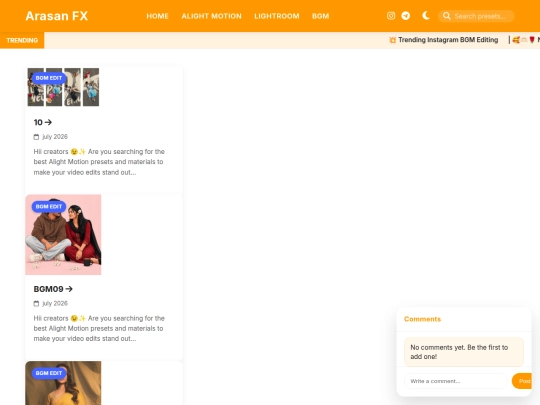Click BGM EDIT badge on BGM09 post
Viewport: 540px width, 405px height.
[49, 207]
